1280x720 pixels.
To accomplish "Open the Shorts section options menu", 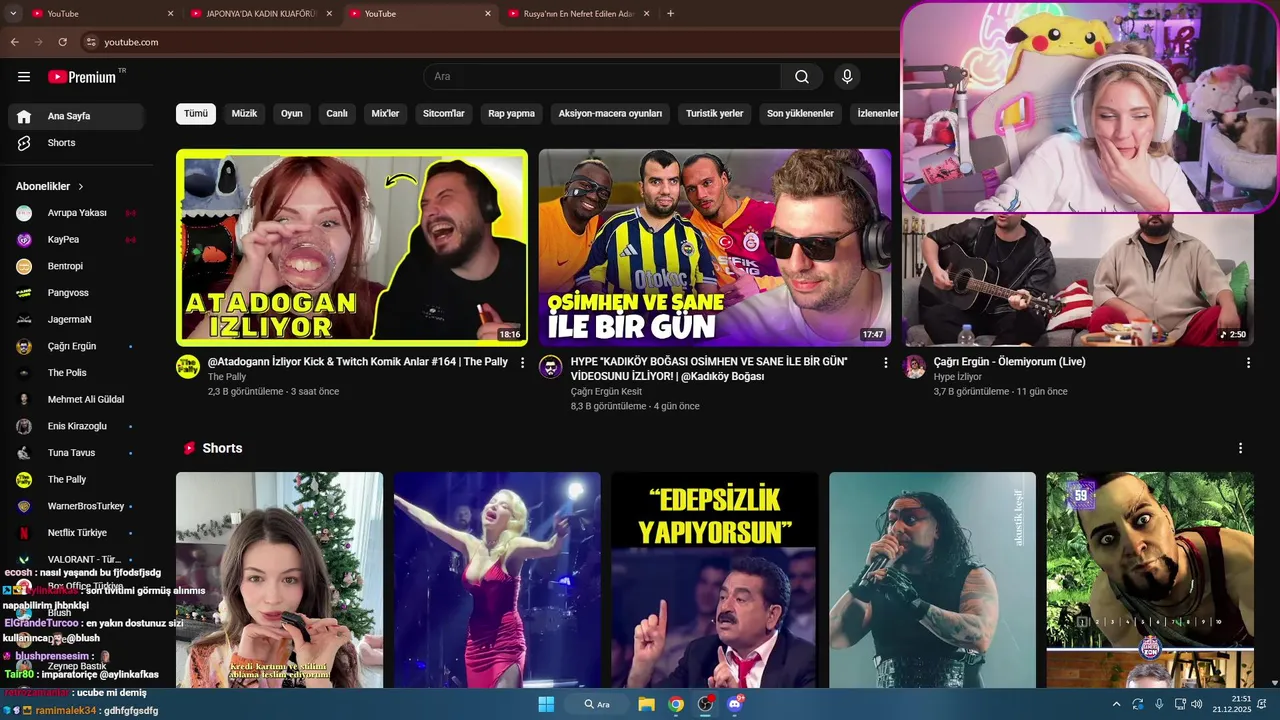I will [x=1240, y=448].
